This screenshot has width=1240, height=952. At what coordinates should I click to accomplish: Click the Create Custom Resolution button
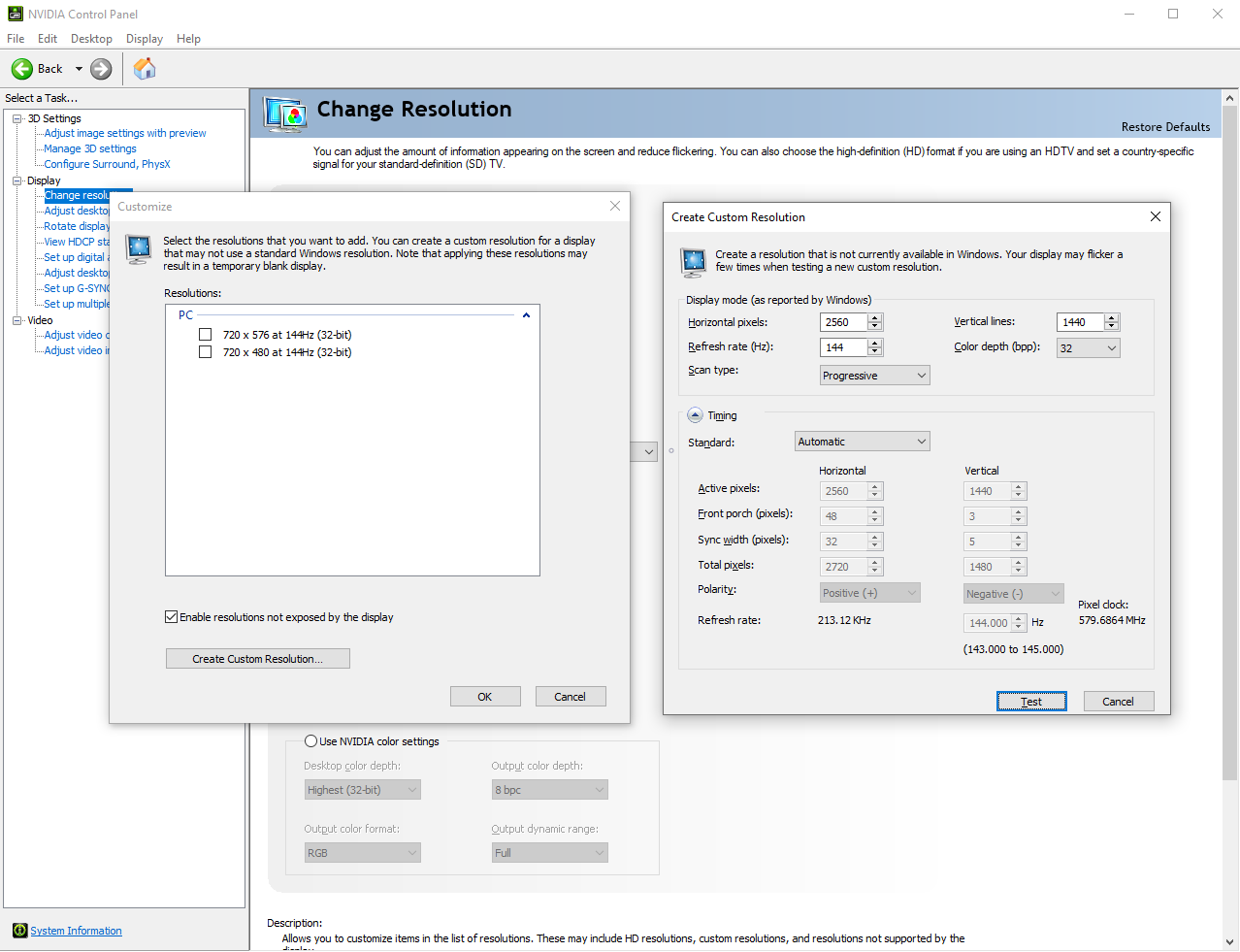257,659
